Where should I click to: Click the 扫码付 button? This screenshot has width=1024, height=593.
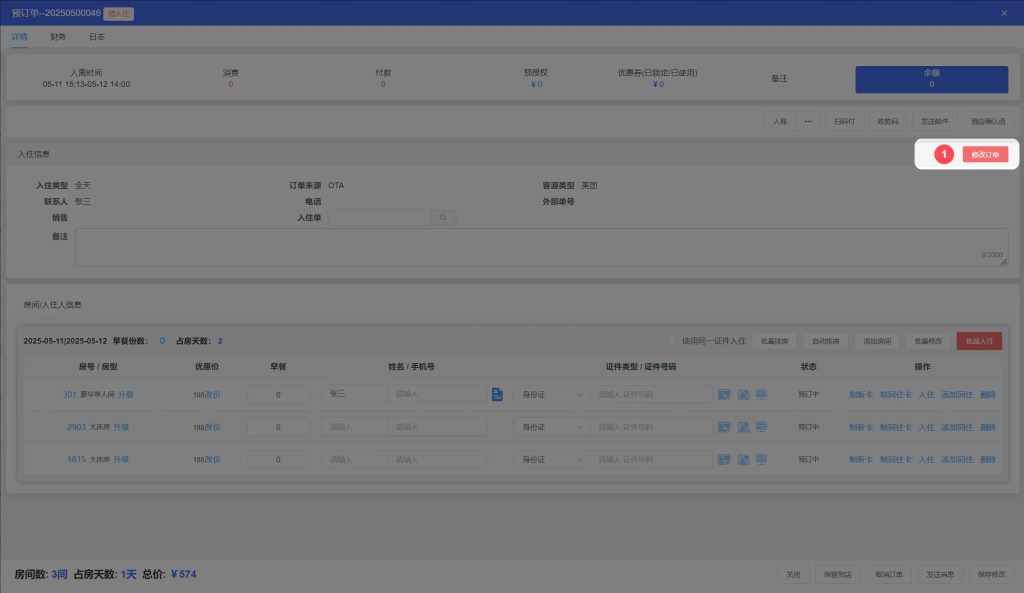pos(844,120)
